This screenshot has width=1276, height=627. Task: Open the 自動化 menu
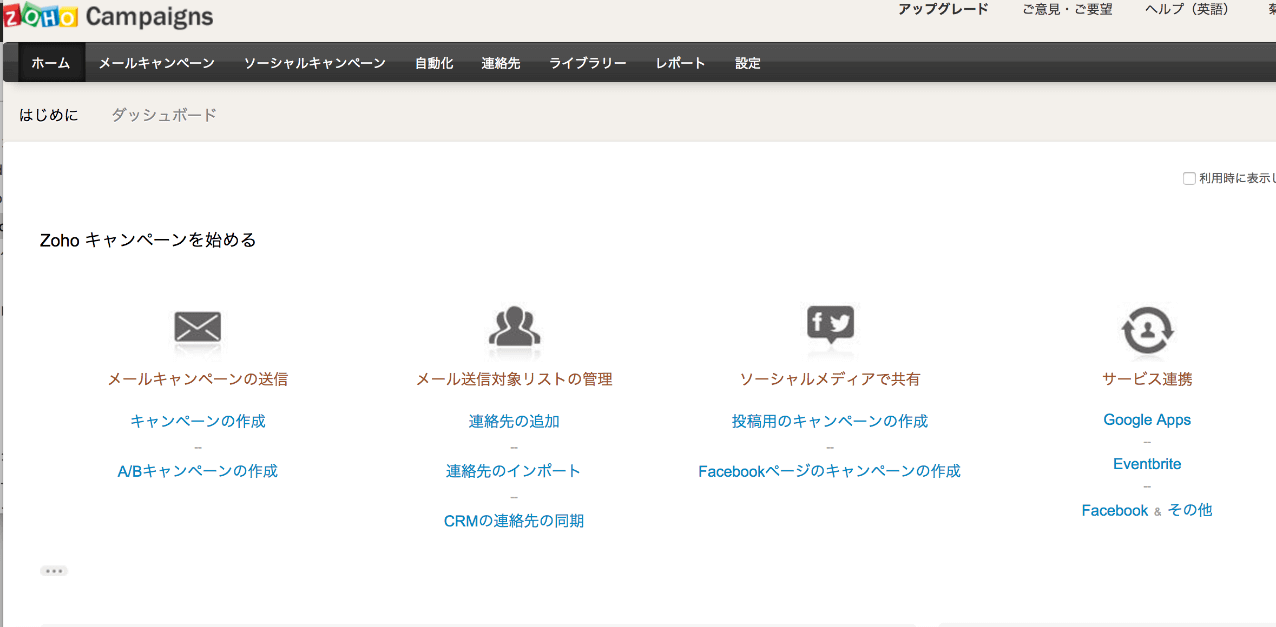[434, 63]
